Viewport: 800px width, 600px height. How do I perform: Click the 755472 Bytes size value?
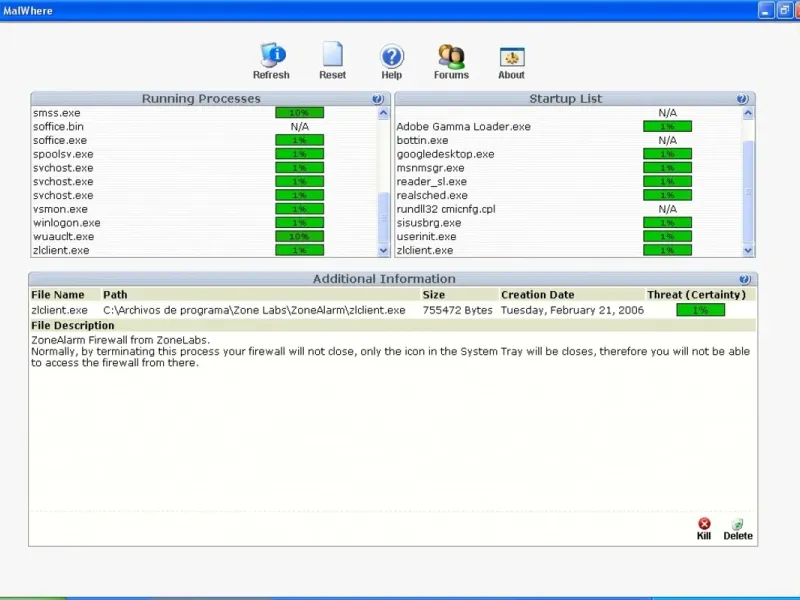pos(458,310)
